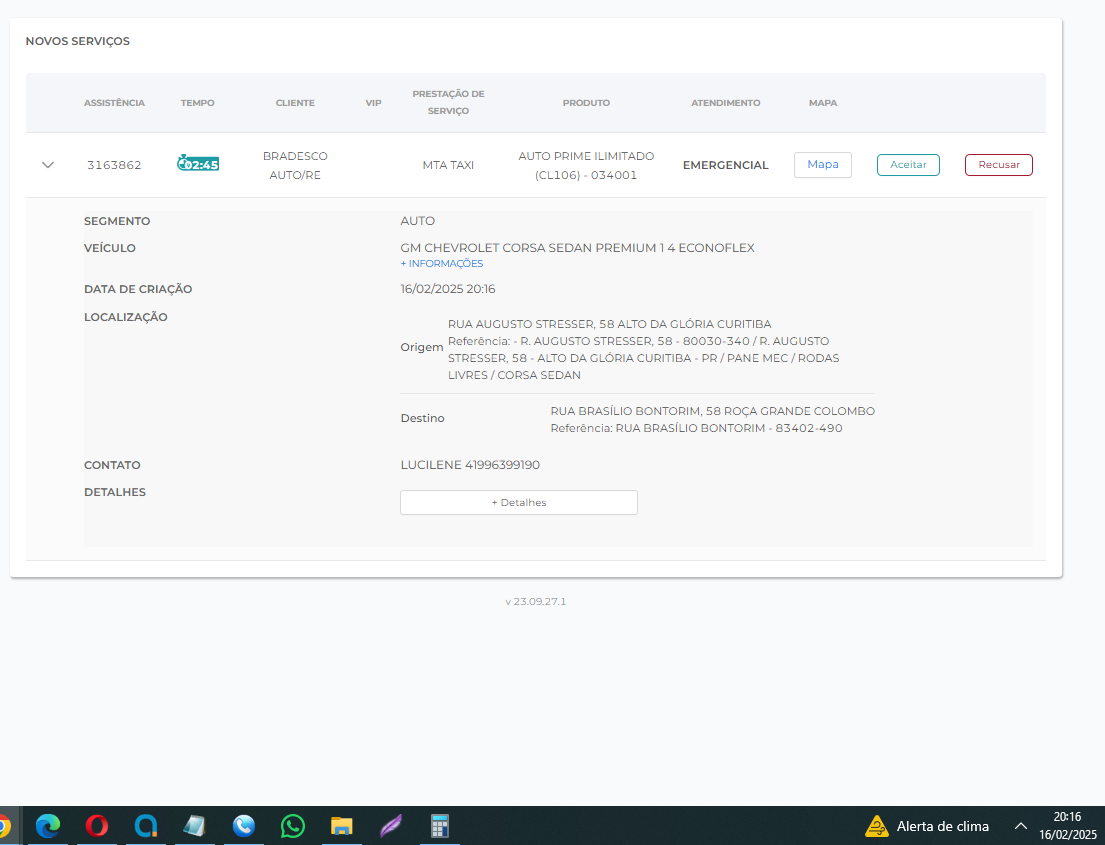Open the blue phone app in taskbar
Viewport: 1105px width, 845px height.
[x=243, y=826]
